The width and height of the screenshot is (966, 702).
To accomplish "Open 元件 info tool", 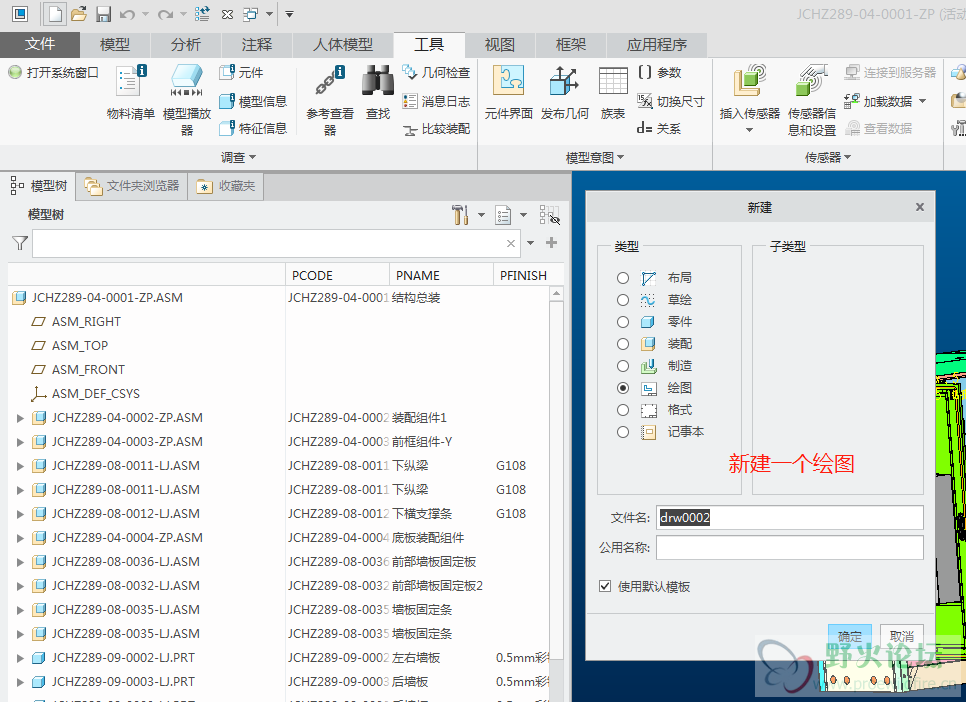I will coord(242,72).
